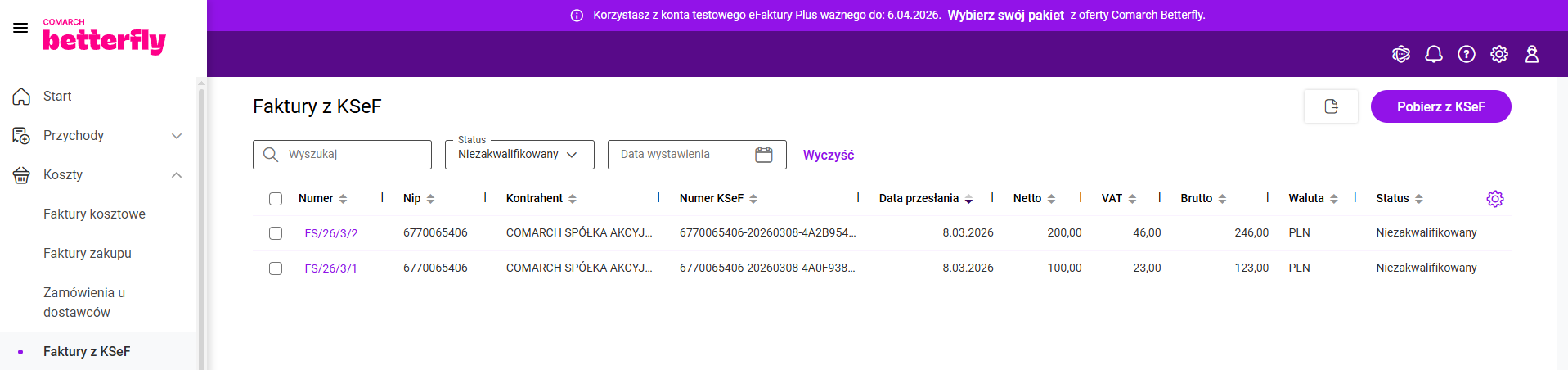Open table column settings gear

1494,199
